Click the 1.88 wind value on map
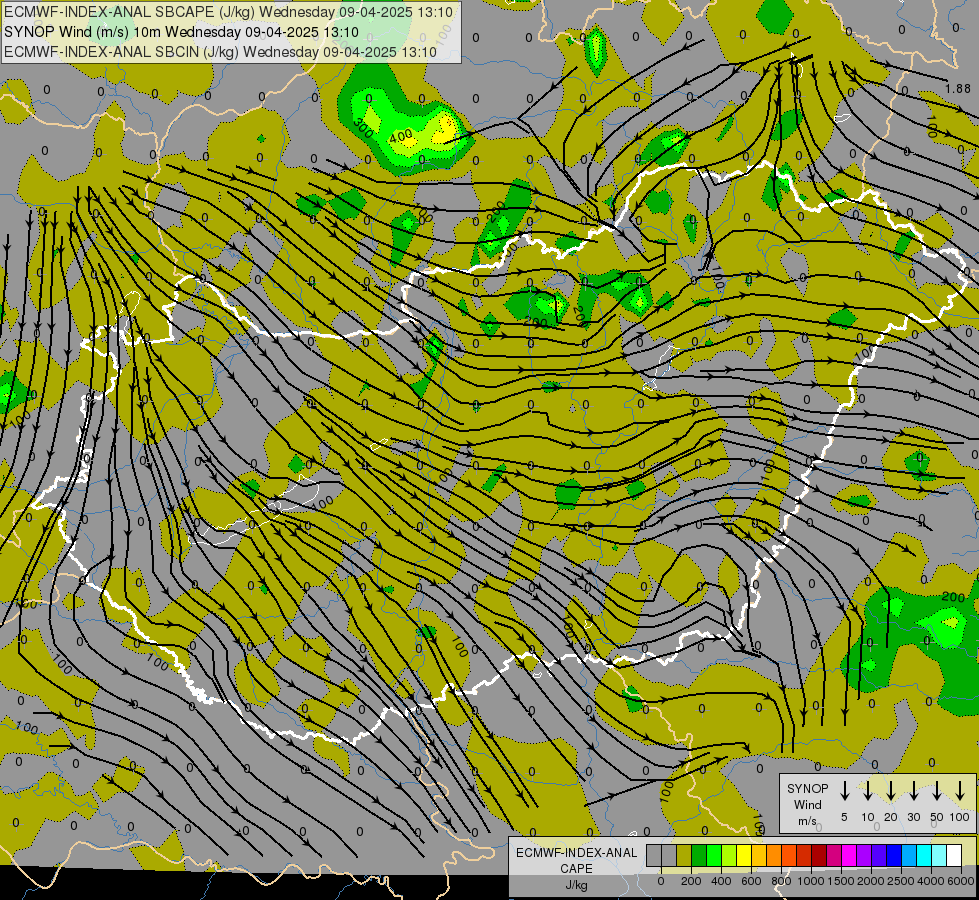979x900 pixels. (958, 89)
